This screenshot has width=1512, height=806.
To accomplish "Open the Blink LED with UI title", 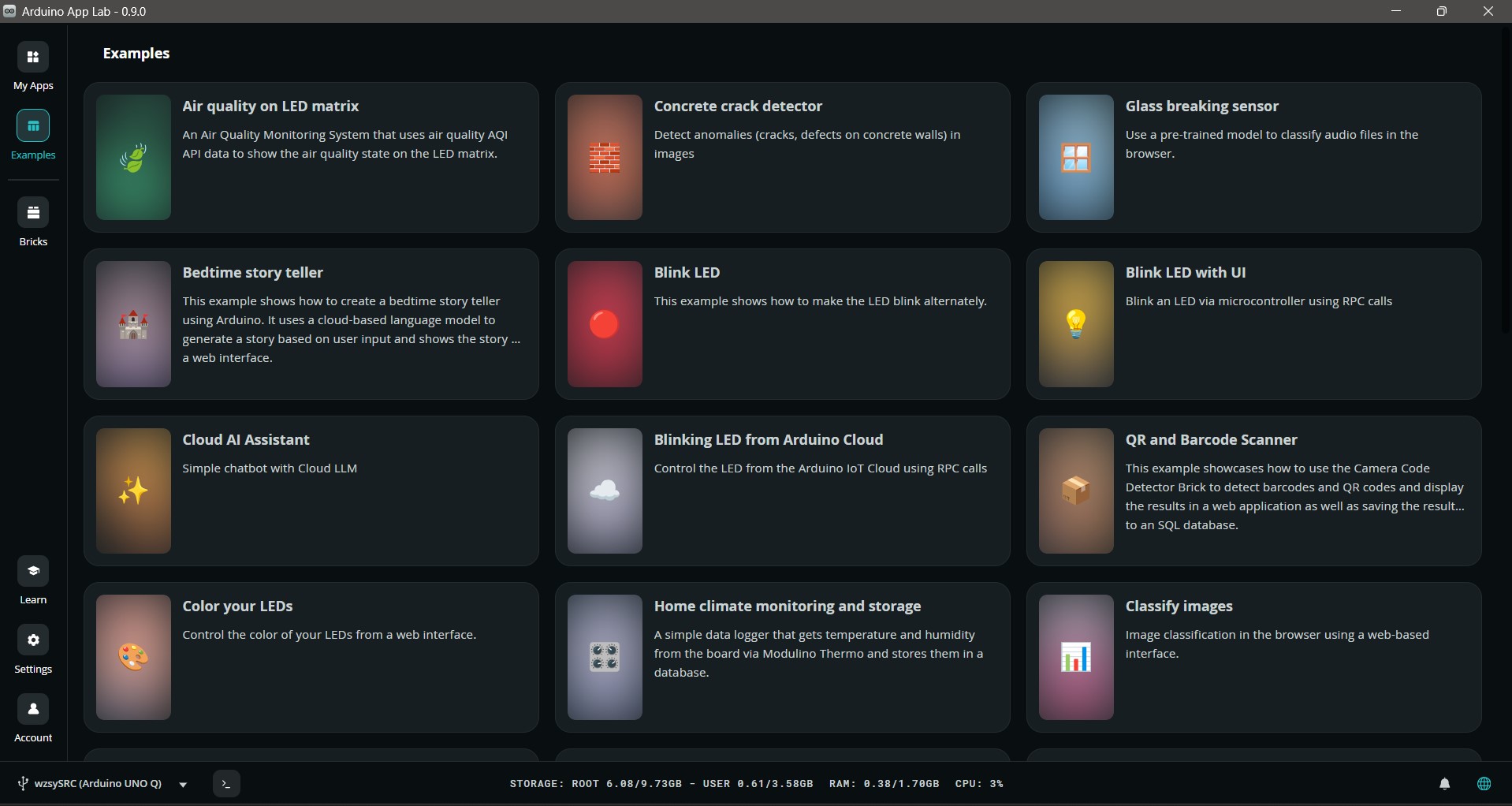I will (x=1186, y=273).
